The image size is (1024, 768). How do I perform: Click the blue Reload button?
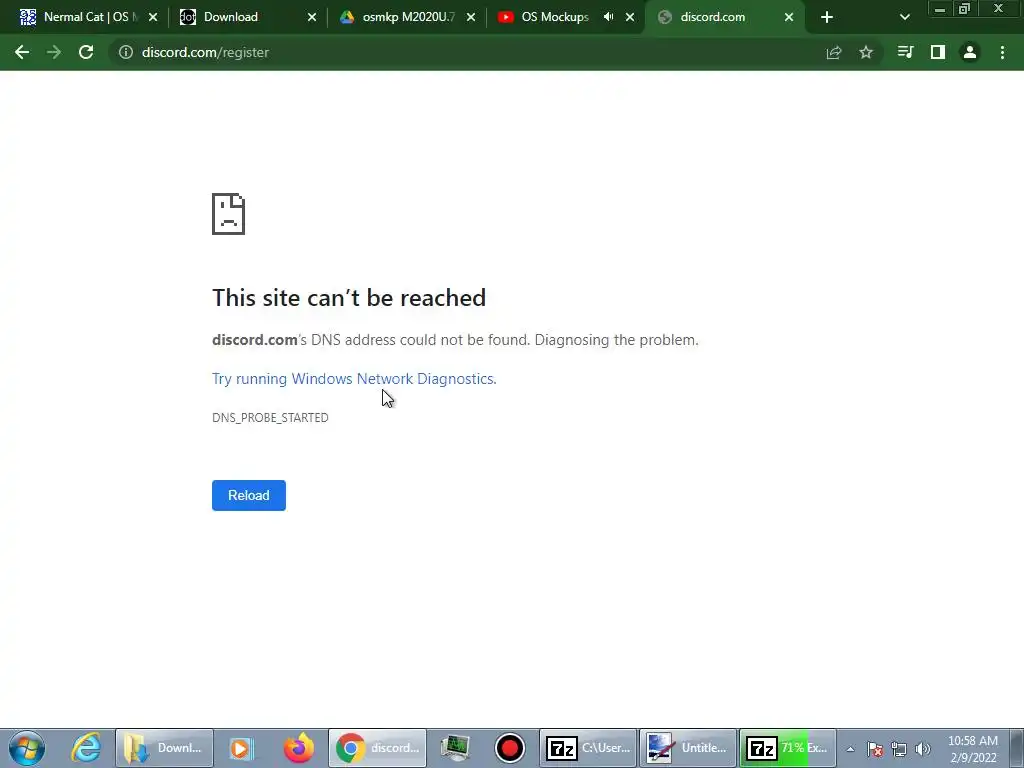coord(249,496)
